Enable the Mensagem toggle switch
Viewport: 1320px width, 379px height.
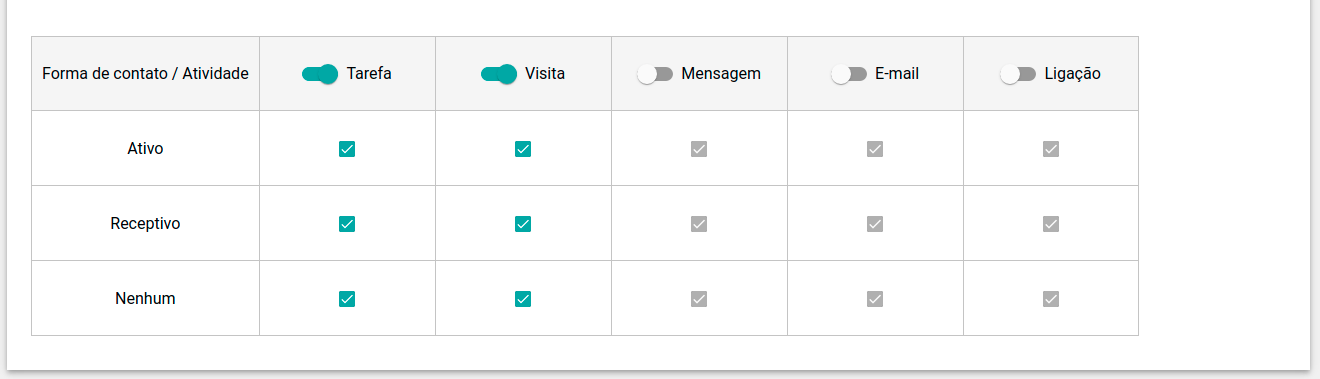point(655,74)
